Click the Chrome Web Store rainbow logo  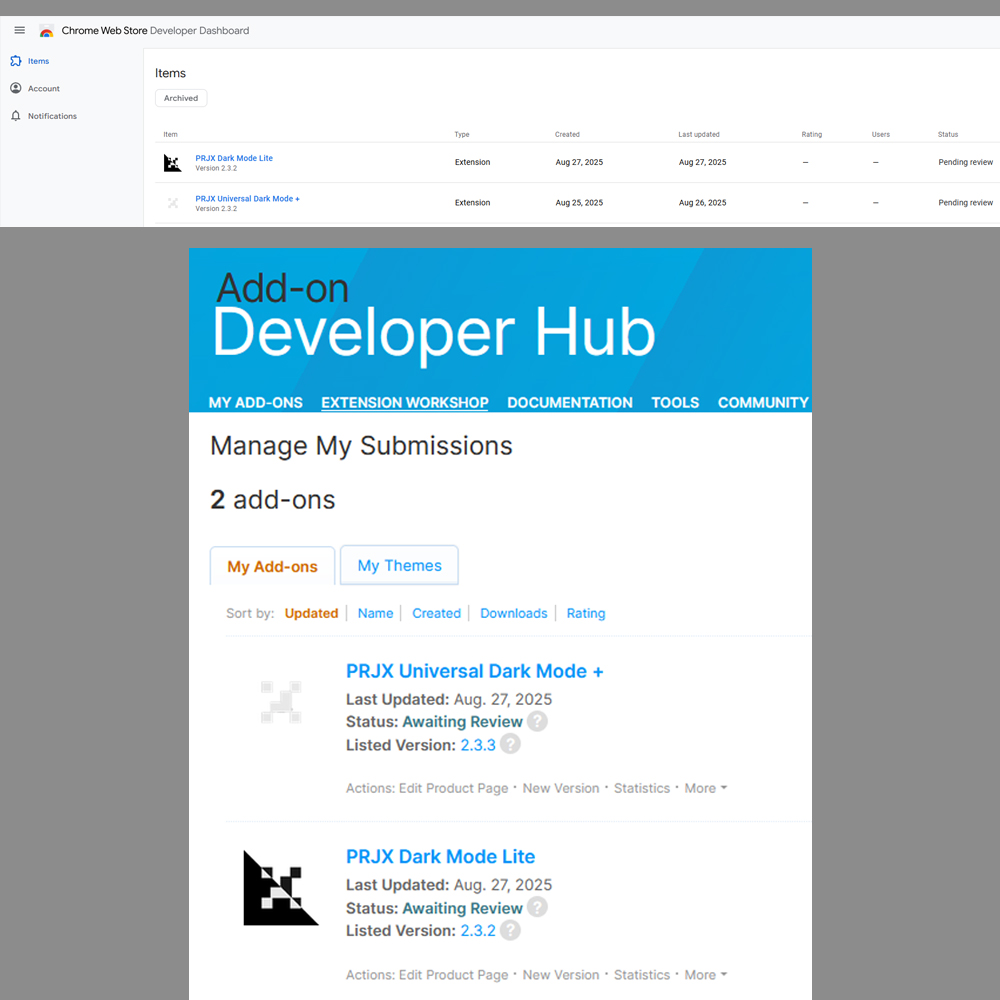click(x=47, y=31)
